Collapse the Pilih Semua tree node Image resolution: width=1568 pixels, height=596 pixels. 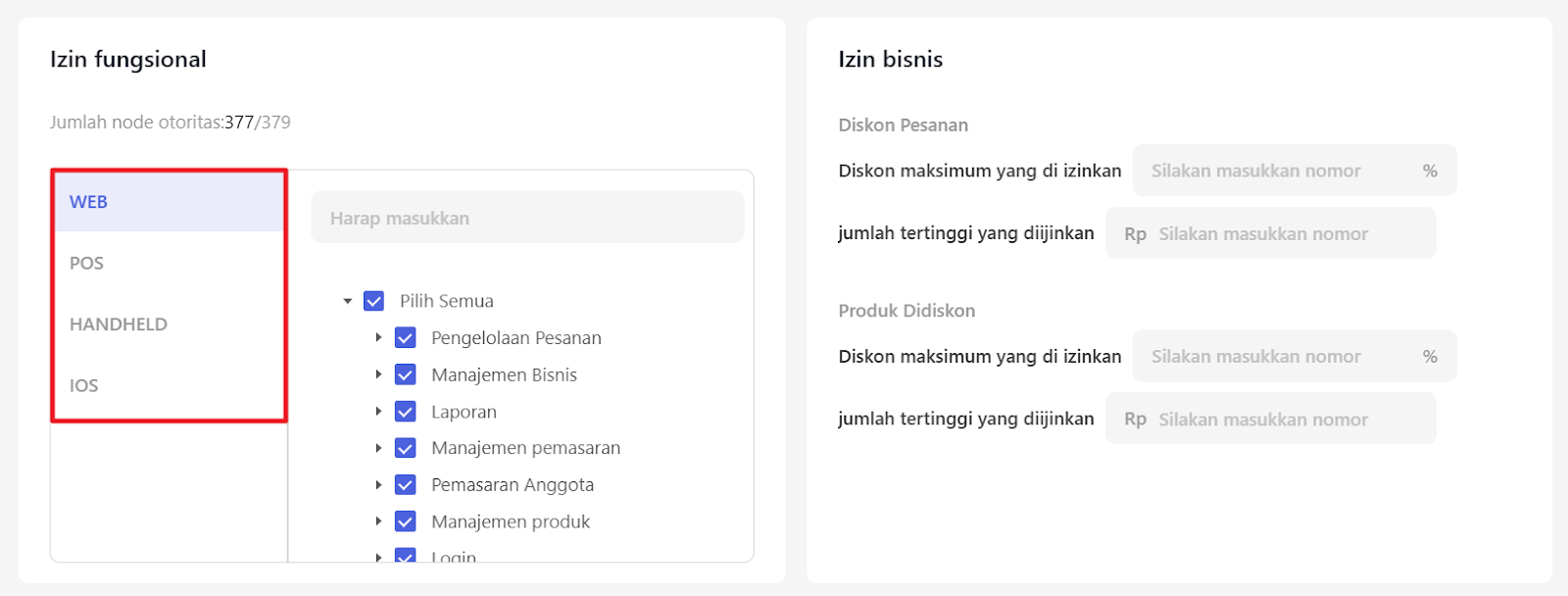[x=348, y=301]
